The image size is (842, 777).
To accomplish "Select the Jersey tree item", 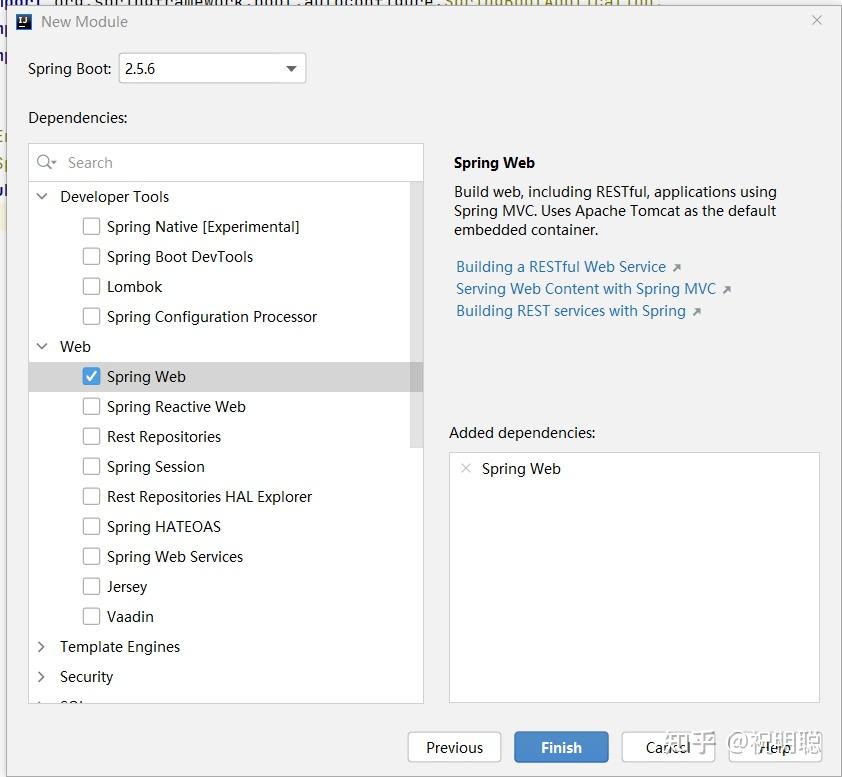I will pyautogui.click(x=127, y=586).
